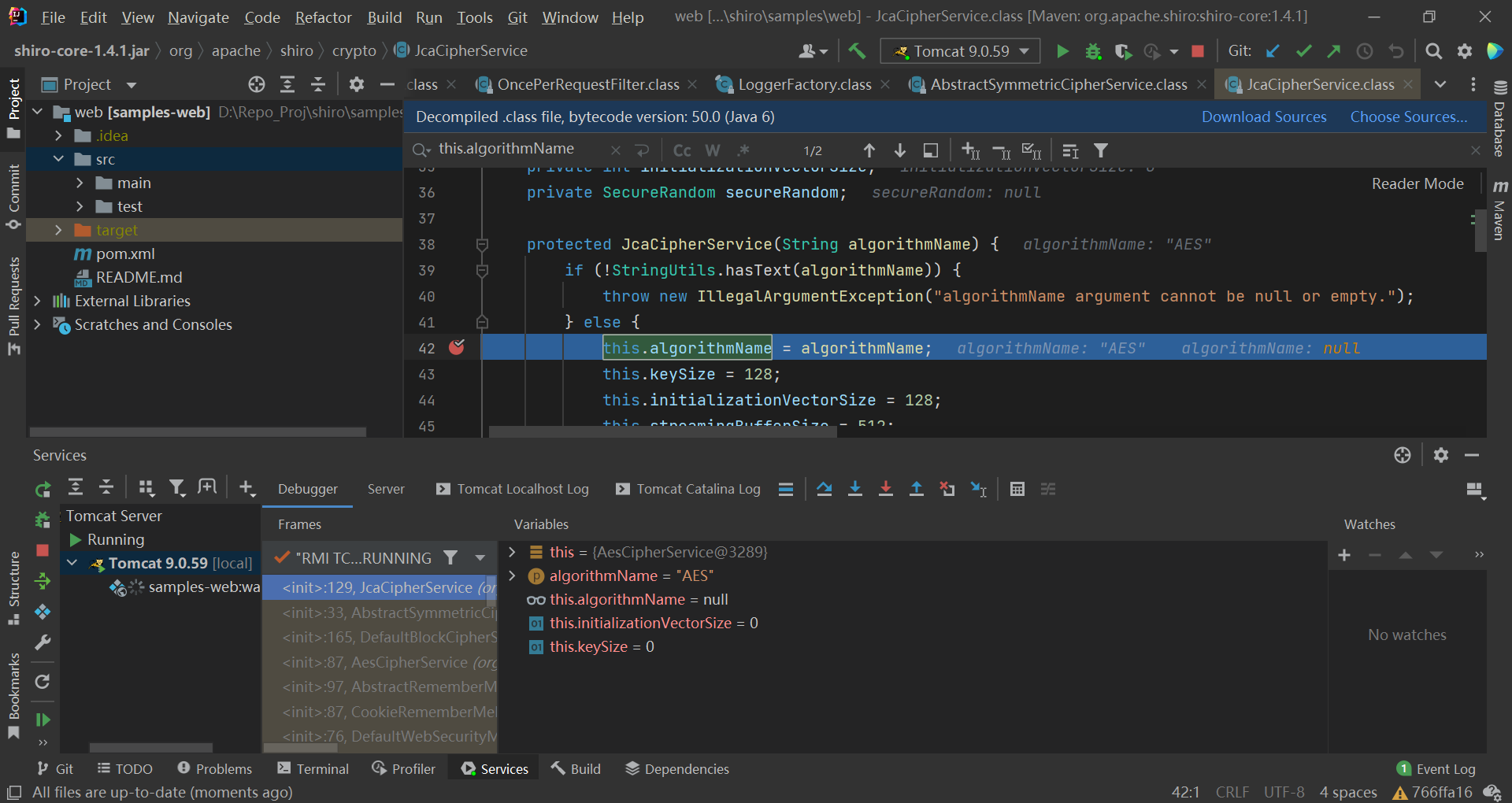
Task: Build project with the hammer icon
Action: (857, 51)
